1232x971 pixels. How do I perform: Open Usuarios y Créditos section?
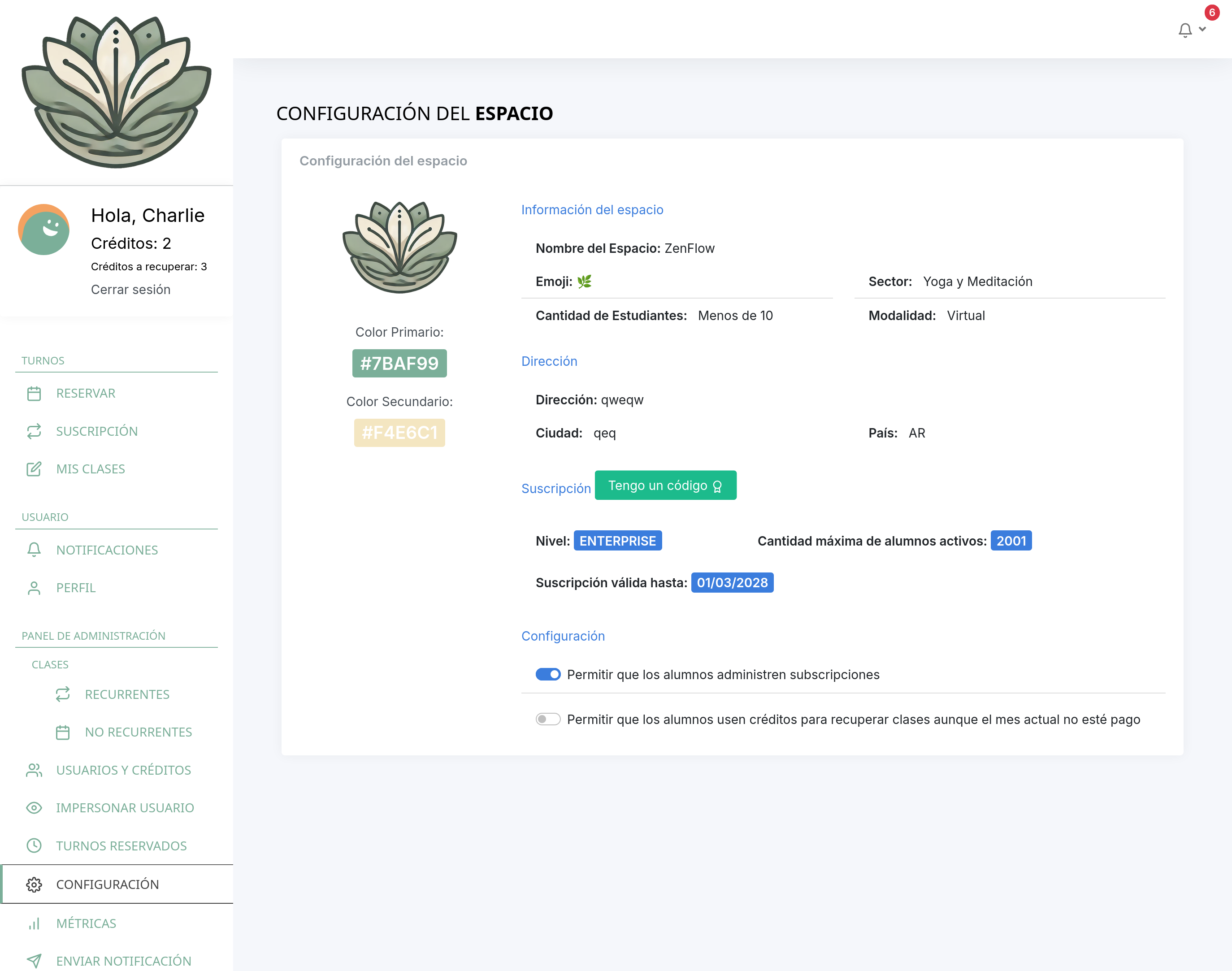tap(123, 770)
